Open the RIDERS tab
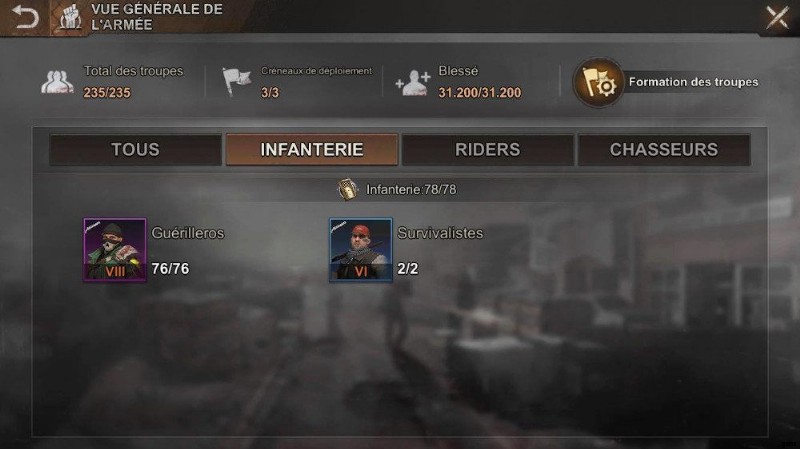The image size is (800, 449). [488, 149]
